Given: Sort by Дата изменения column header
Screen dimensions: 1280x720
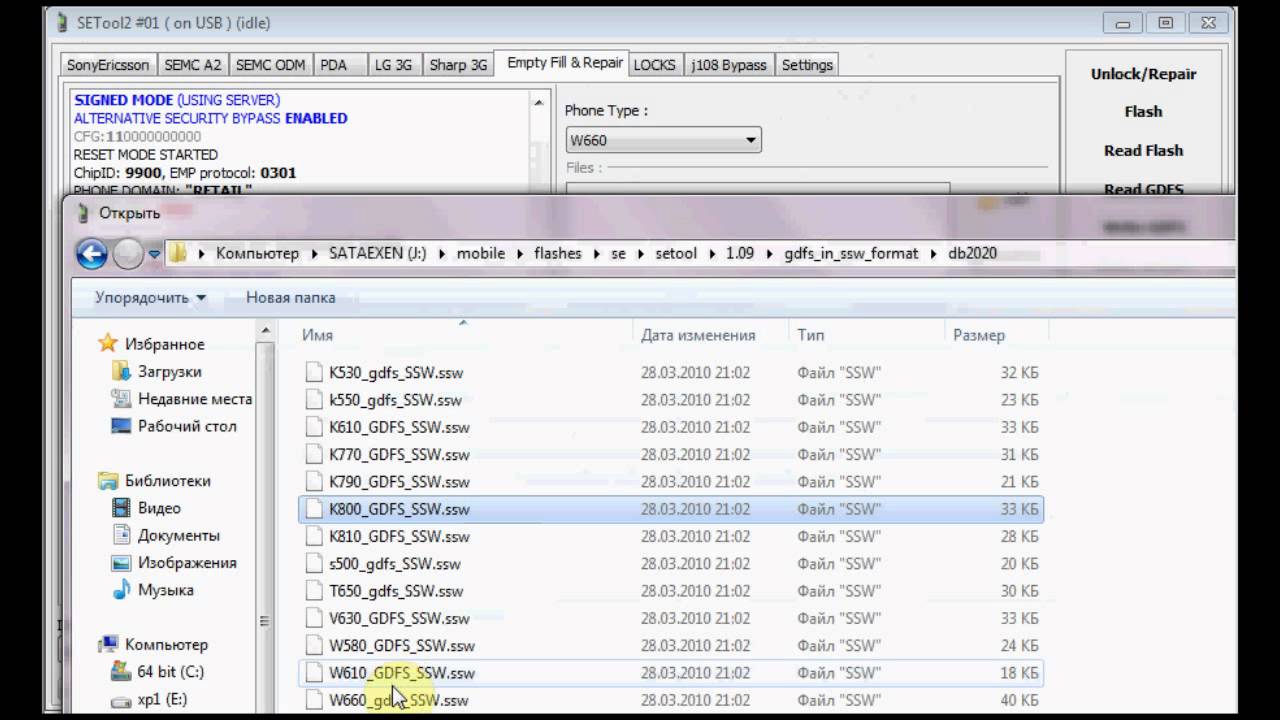Looking at the screenshot, I should point(710,335).
